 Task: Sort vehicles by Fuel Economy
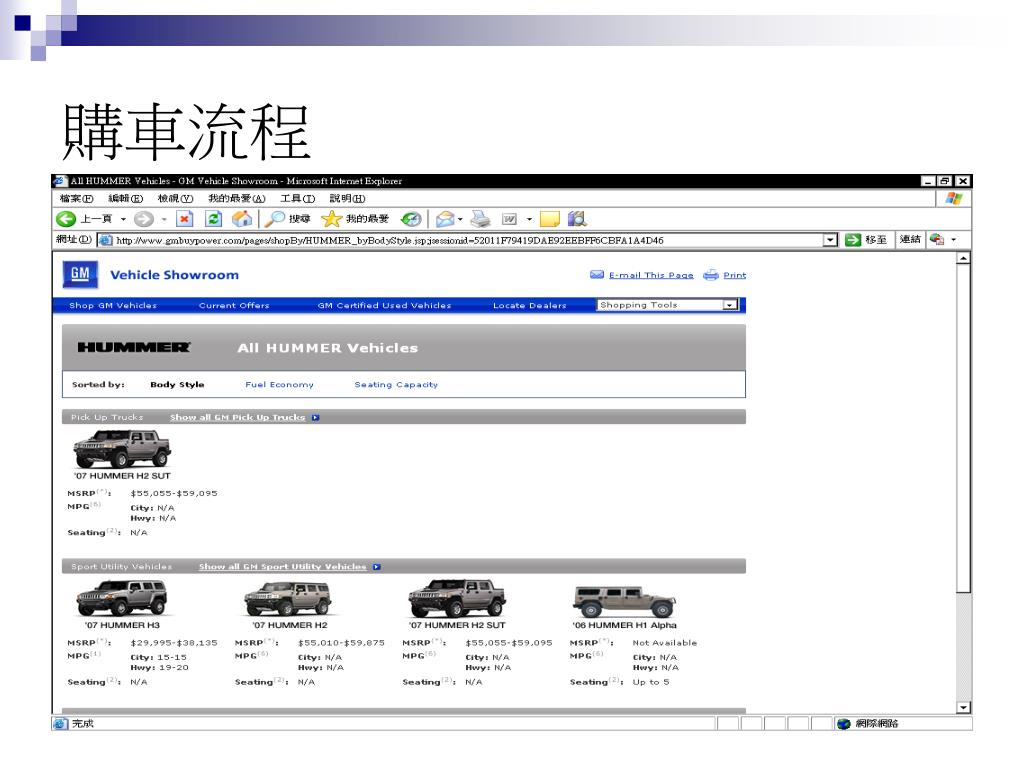[280, 385]
